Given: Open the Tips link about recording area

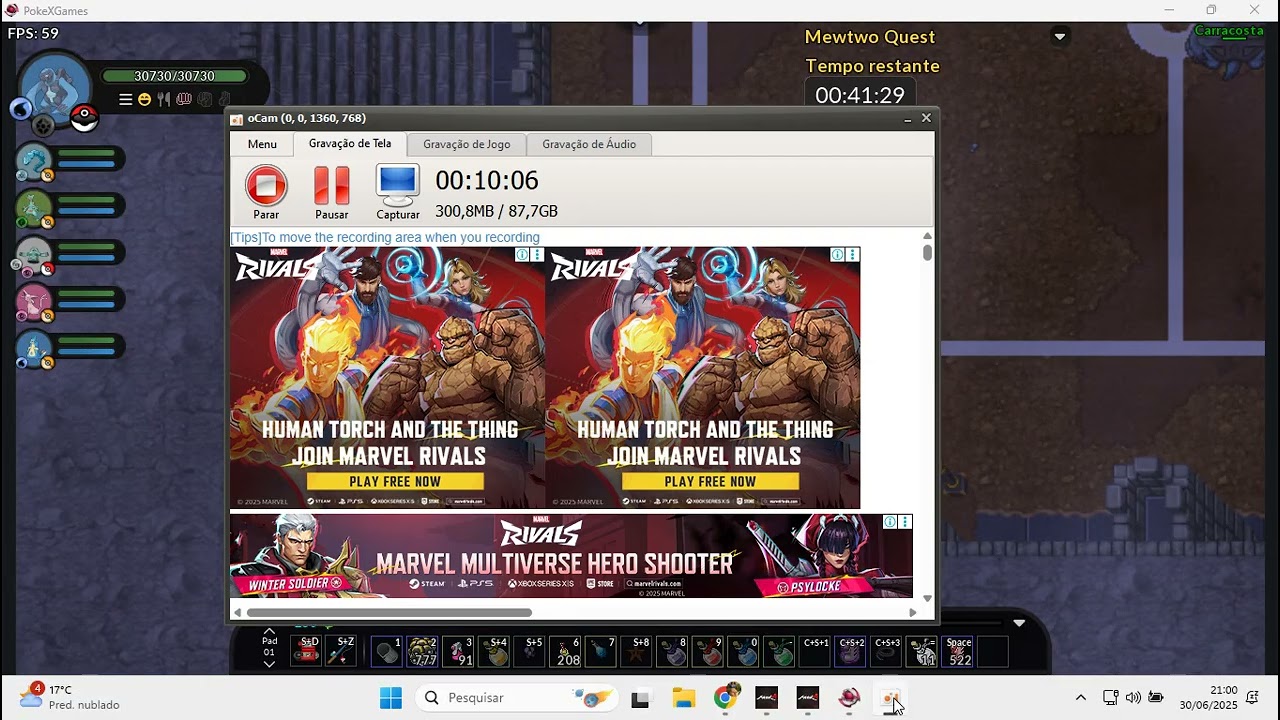Looking at the screenshot, I should 385,237.
